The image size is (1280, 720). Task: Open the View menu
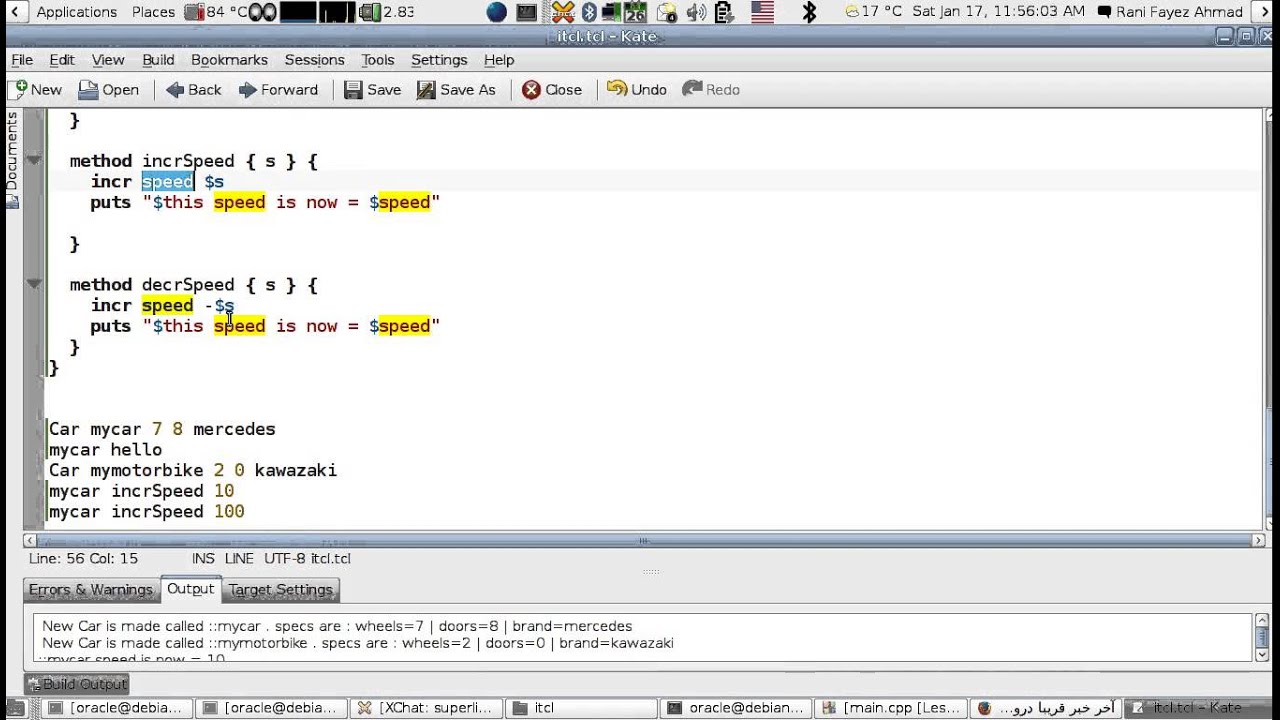pyautogui.click(x=108, y=60)
